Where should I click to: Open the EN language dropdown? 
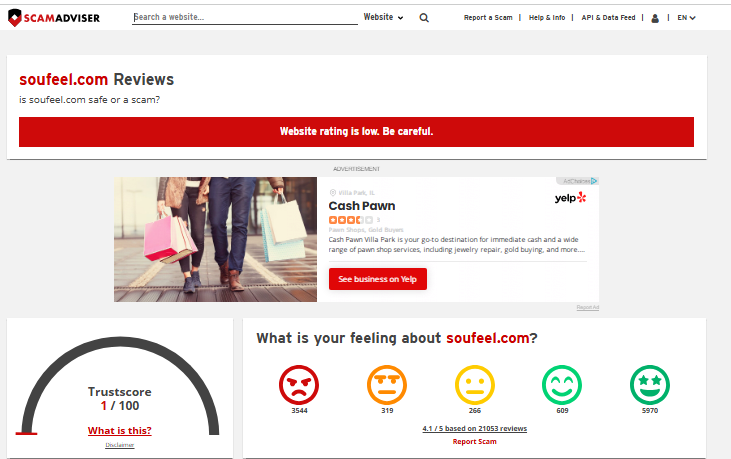pos(686,18)
